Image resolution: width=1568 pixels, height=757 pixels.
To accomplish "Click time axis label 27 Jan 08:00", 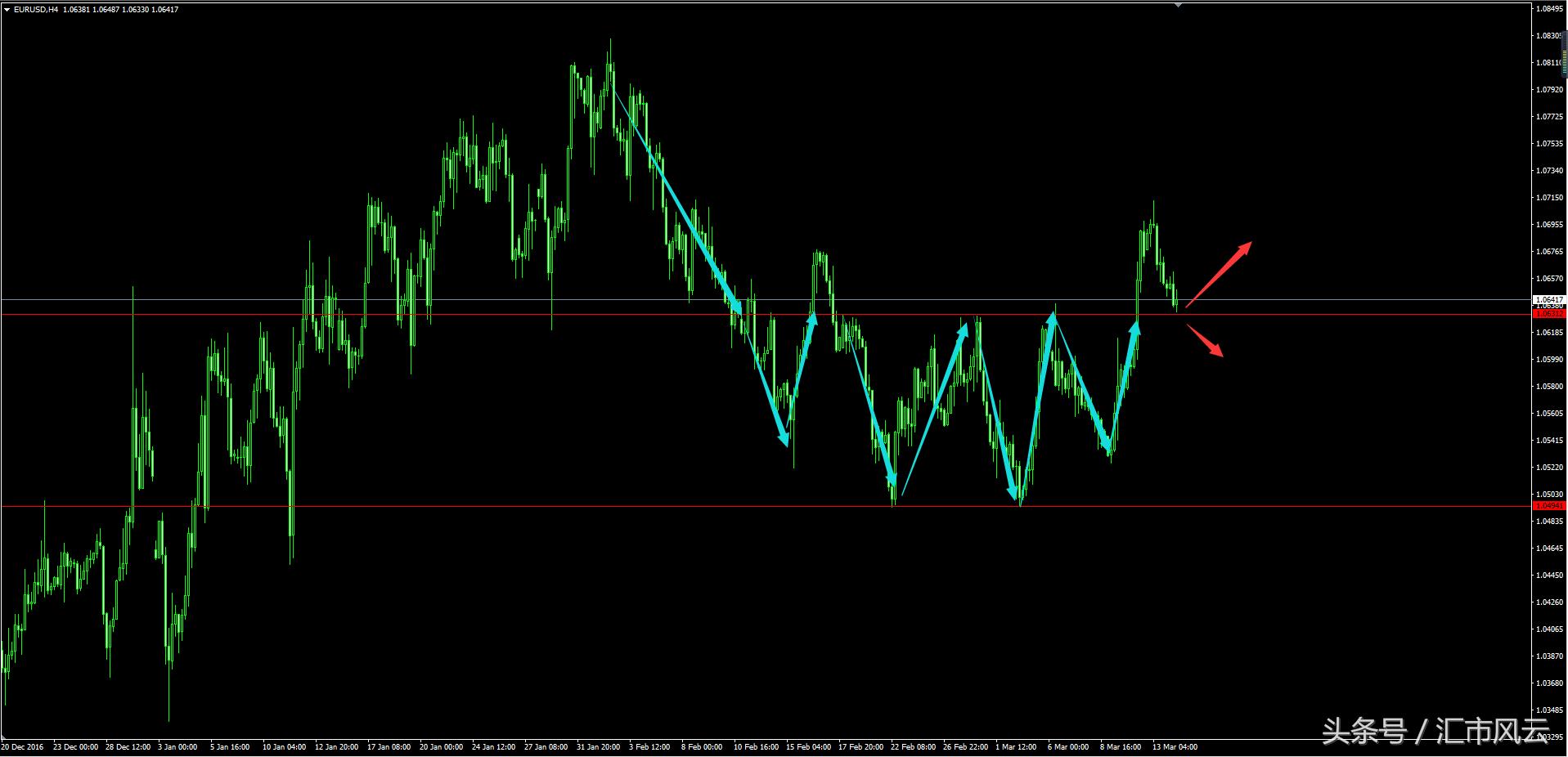I will 546,747.
